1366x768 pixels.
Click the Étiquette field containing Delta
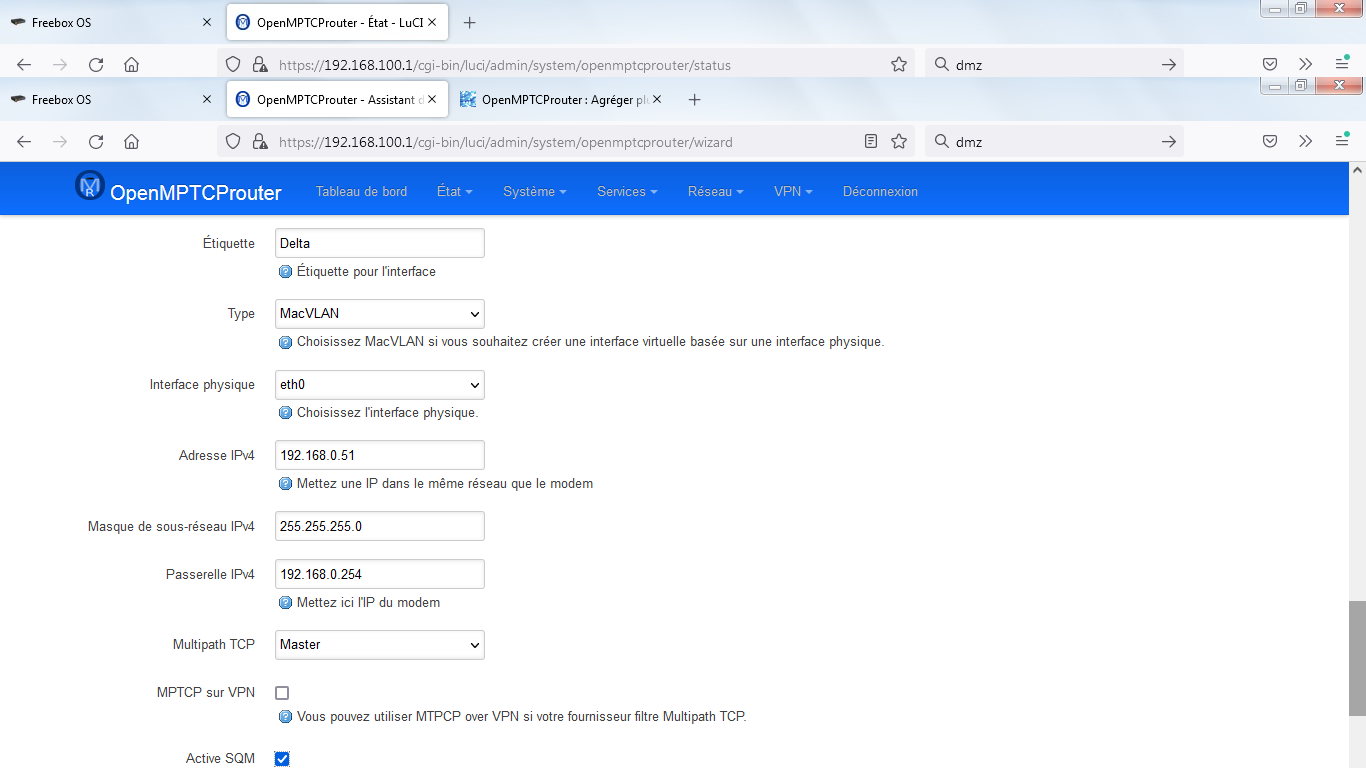click(380, 243)
